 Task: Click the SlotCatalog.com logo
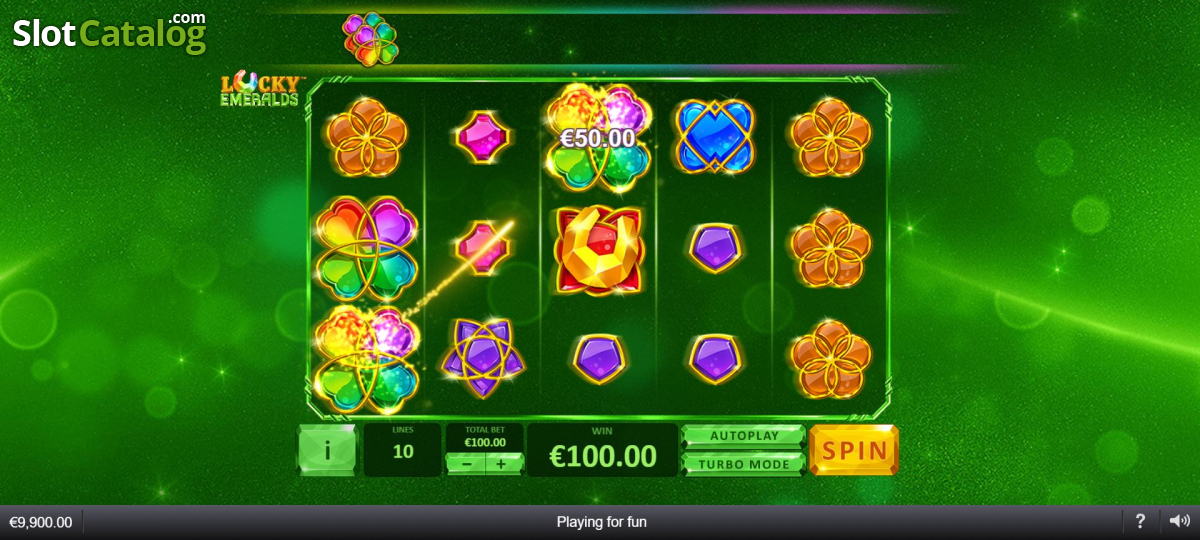pyautogui.click(x=109, y=32)
